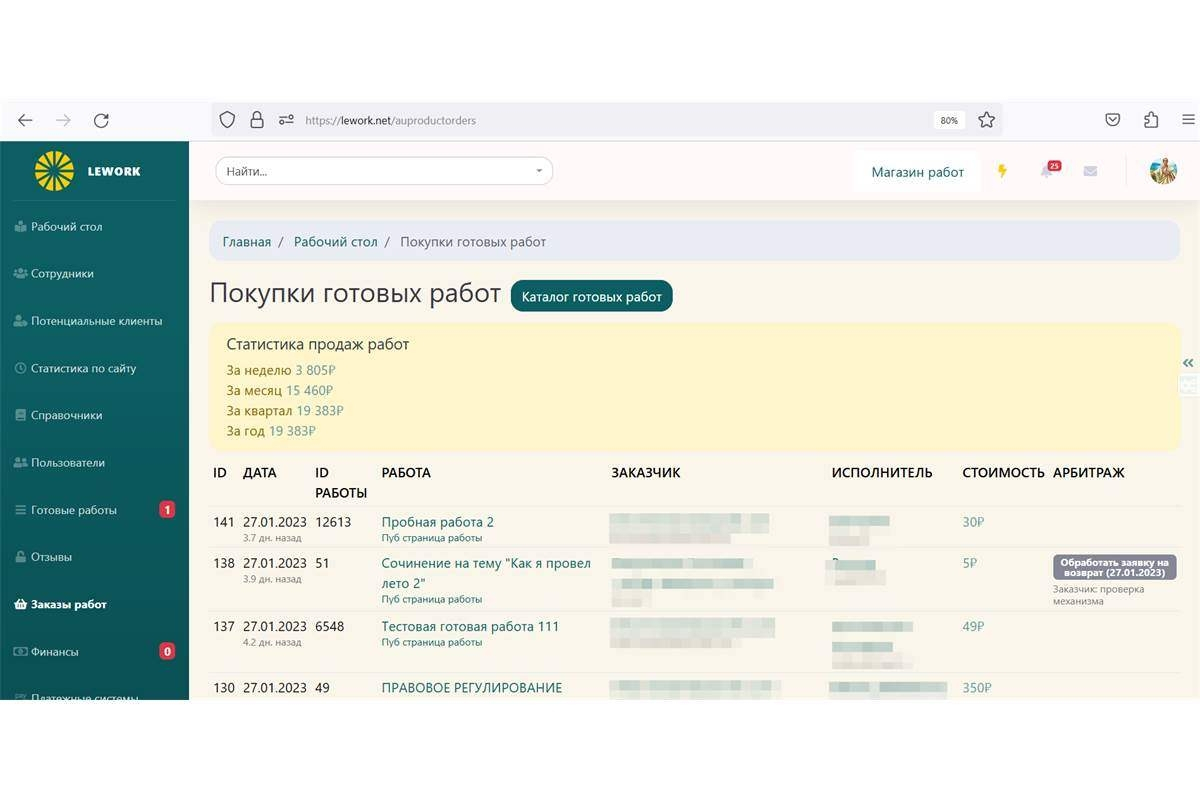Click the 'Главная' breadcrumb link
The image size is (1200, 800).
click(x=246, y=242)
